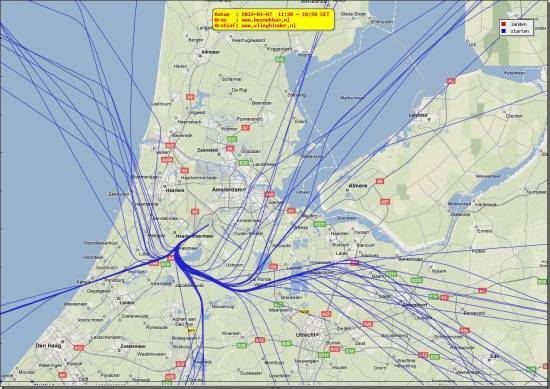
Task: Click the red road shield near Purmerend
Action: [246, 128]
